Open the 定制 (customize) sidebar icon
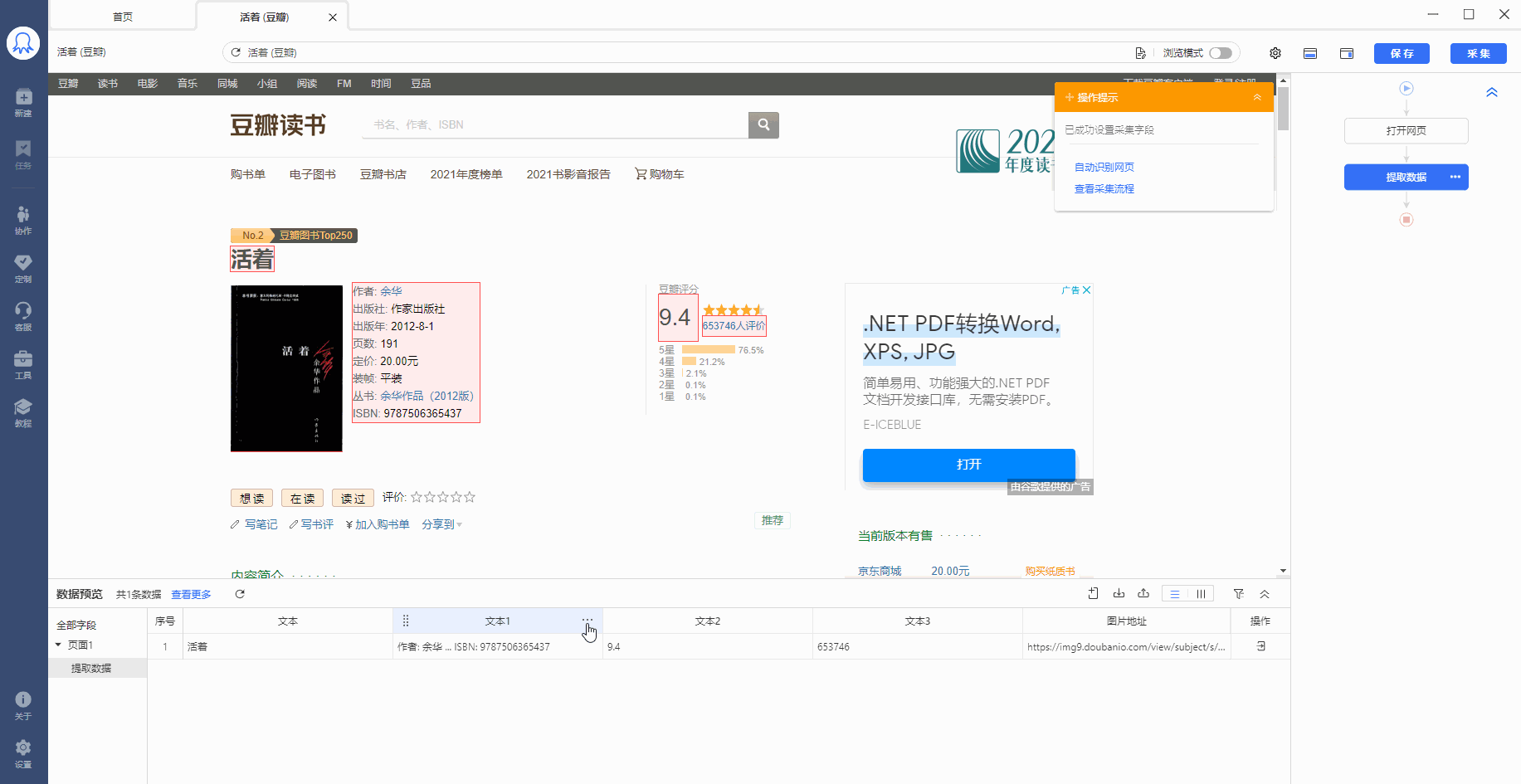The height and width of the screenshot is (784, 1521). [x=23, y=268]
